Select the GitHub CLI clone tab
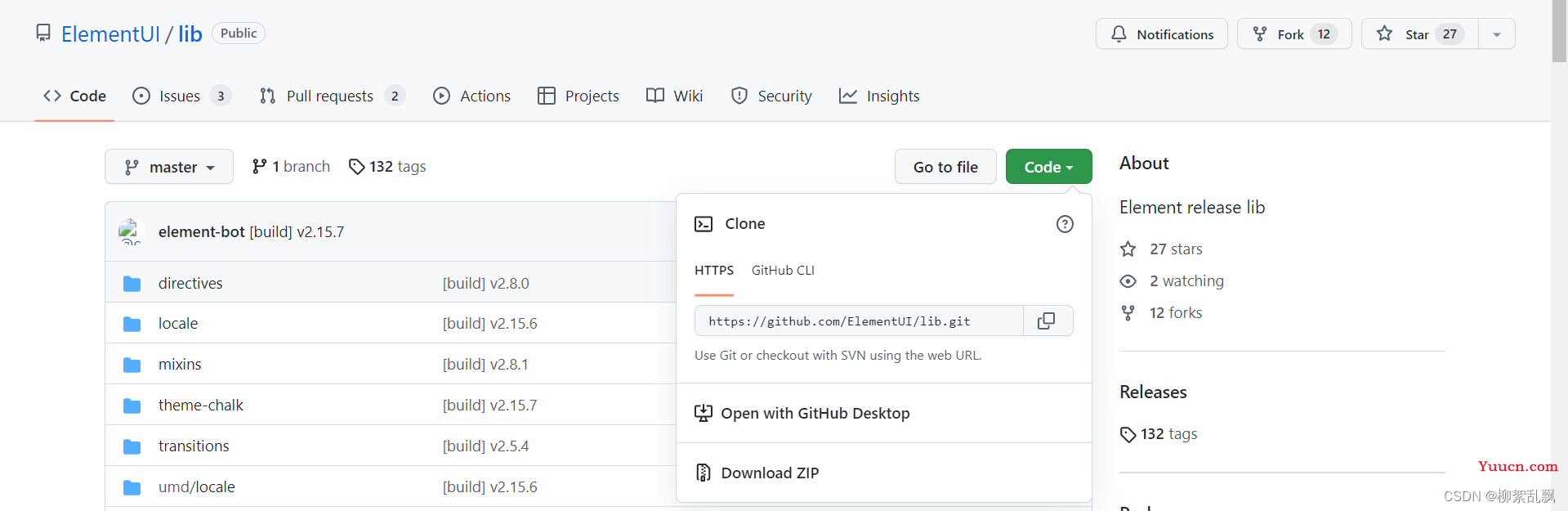Image resolution: width=1568 pixels, height=511 pixels. 783,270
